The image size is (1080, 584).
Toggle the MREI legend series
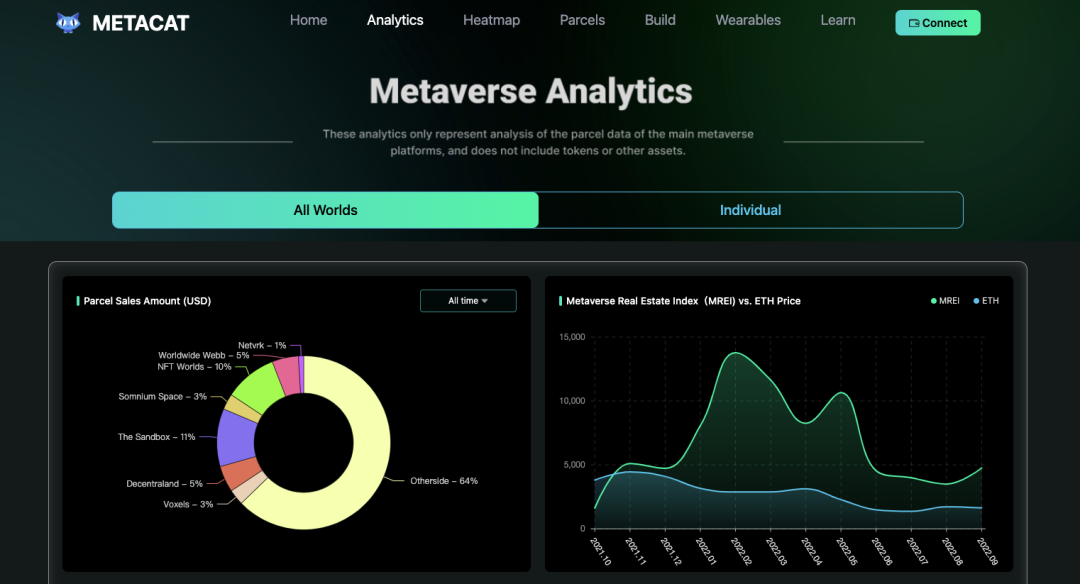tap(945, 301)
